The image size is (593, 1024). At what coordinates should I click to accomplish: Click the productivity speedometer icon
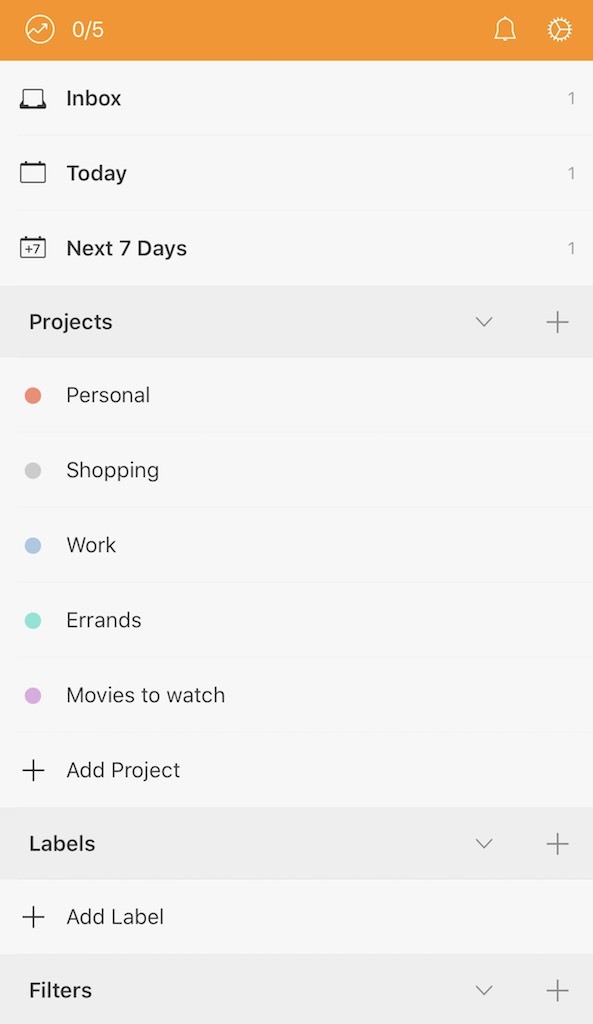(x=39, y=29)
